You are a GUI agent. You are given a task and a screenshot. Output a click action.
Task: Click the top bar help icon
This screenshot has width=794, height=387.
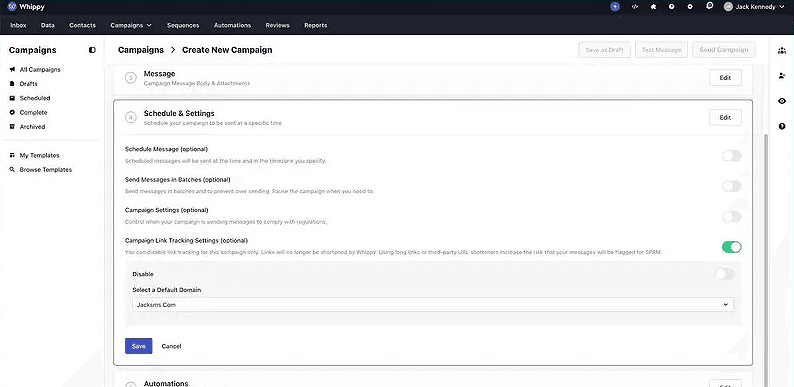[671, 7]
